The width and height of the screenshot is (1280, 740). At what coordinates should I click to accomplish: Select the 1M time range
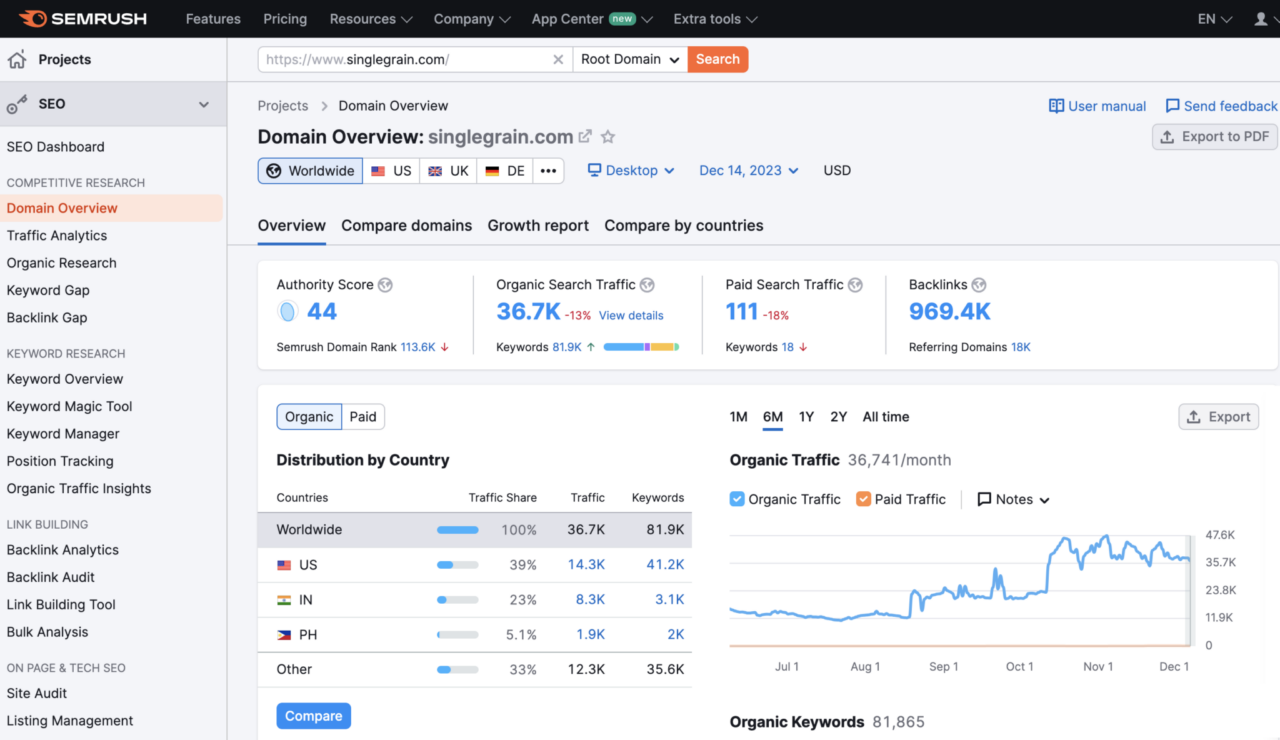coord(739,417)
